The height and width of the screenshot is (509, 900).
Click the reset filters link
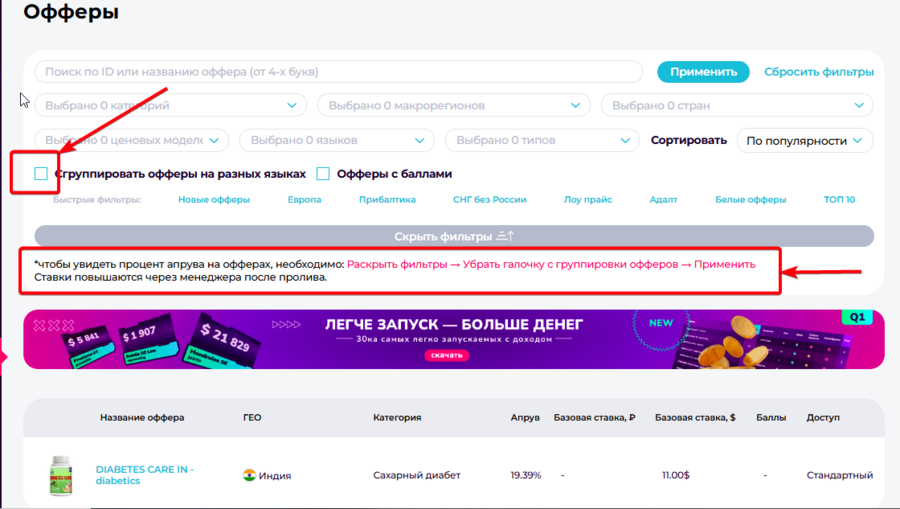(818, 72)
